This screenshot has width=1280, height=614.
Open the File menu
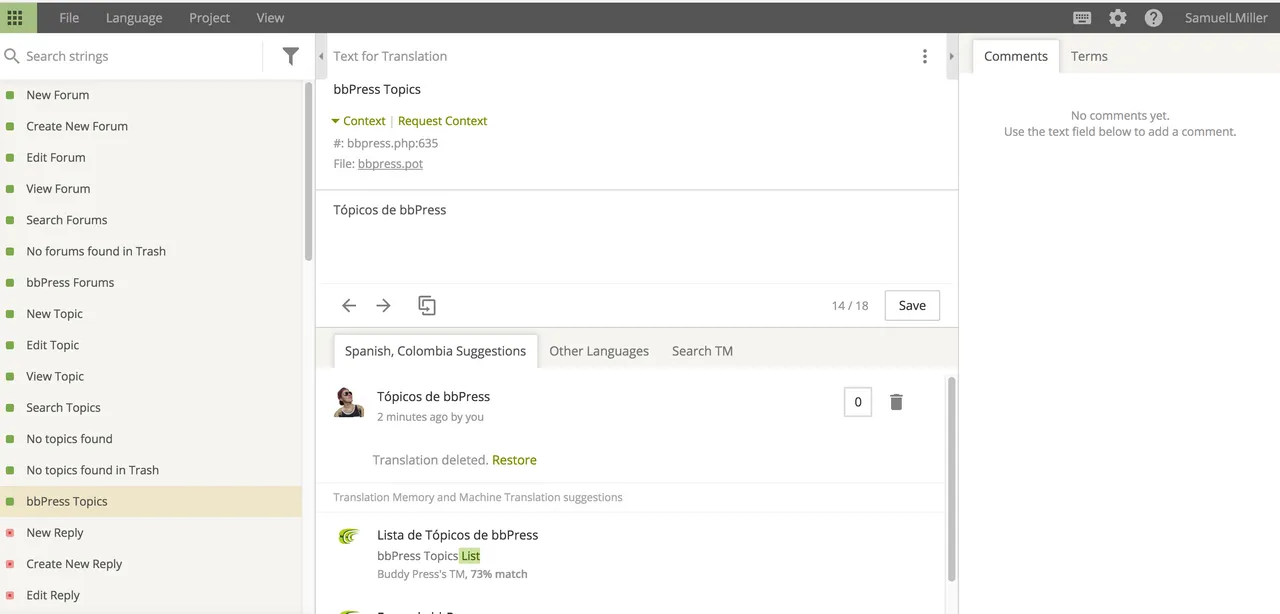click(x=69, y=18)
